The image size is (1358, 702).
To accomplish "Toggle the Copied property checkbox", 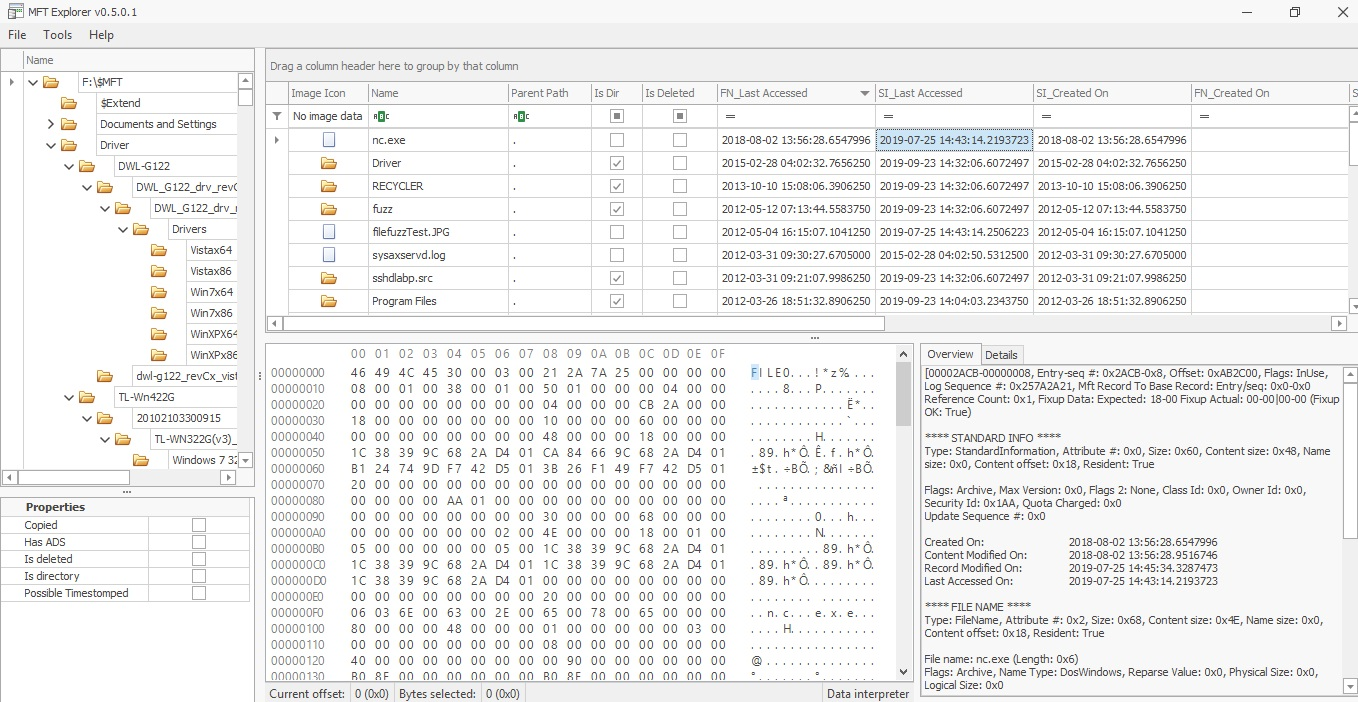I will pos(199,525).
